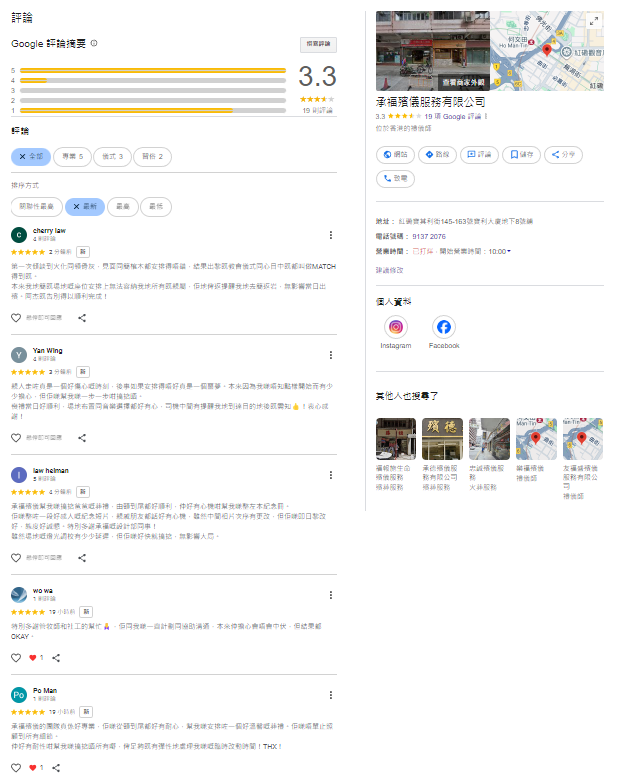This screenshot has height=782, width=625.
Task: Sort reviews by 關聯性最高
Action: click(37, 206)
